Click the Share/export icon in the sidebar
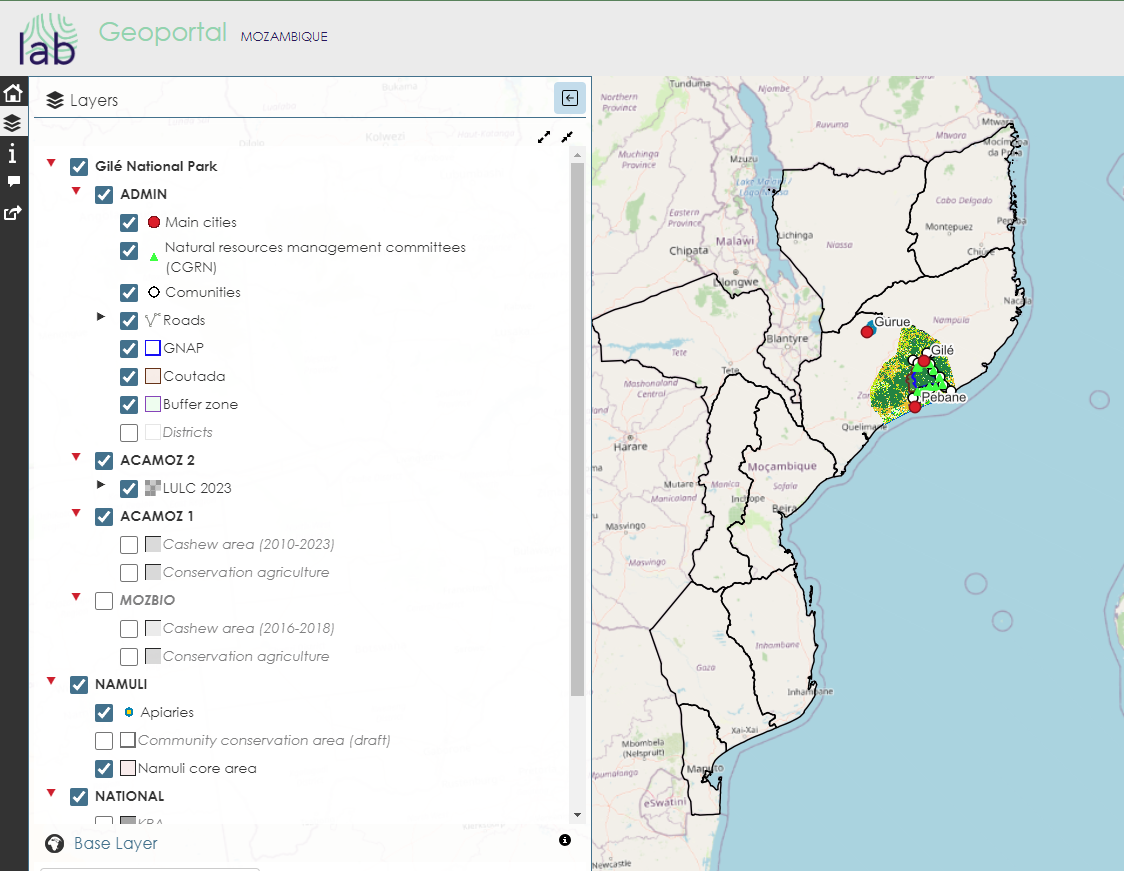The height and width of the screenshot is (871, 1124). click(13, 213)
